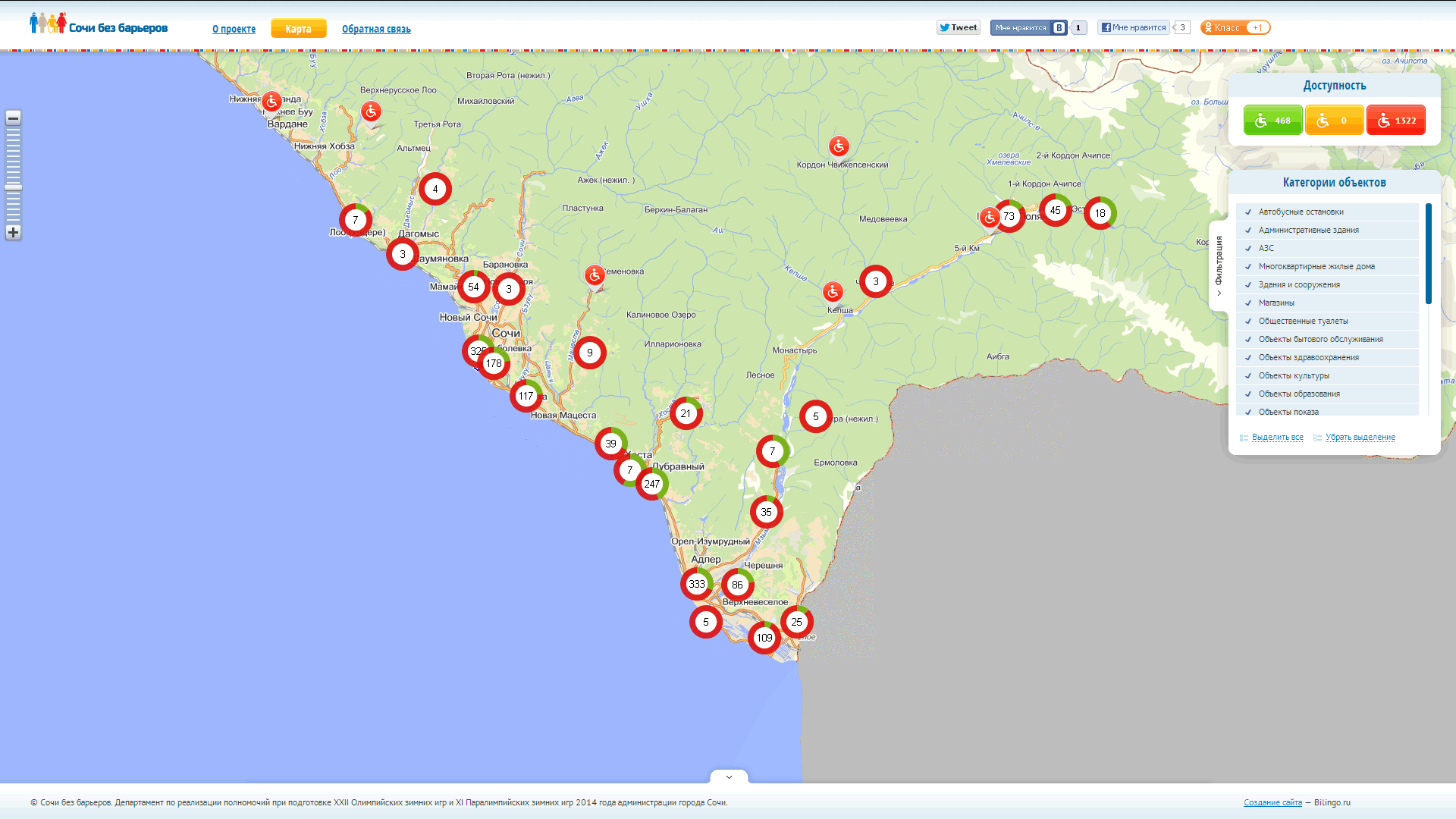Image resolution: width=1456 pixels, height=819 pixels.
Task: Collapse the Фильтрация side panel tab
Action: (1219, 265)
